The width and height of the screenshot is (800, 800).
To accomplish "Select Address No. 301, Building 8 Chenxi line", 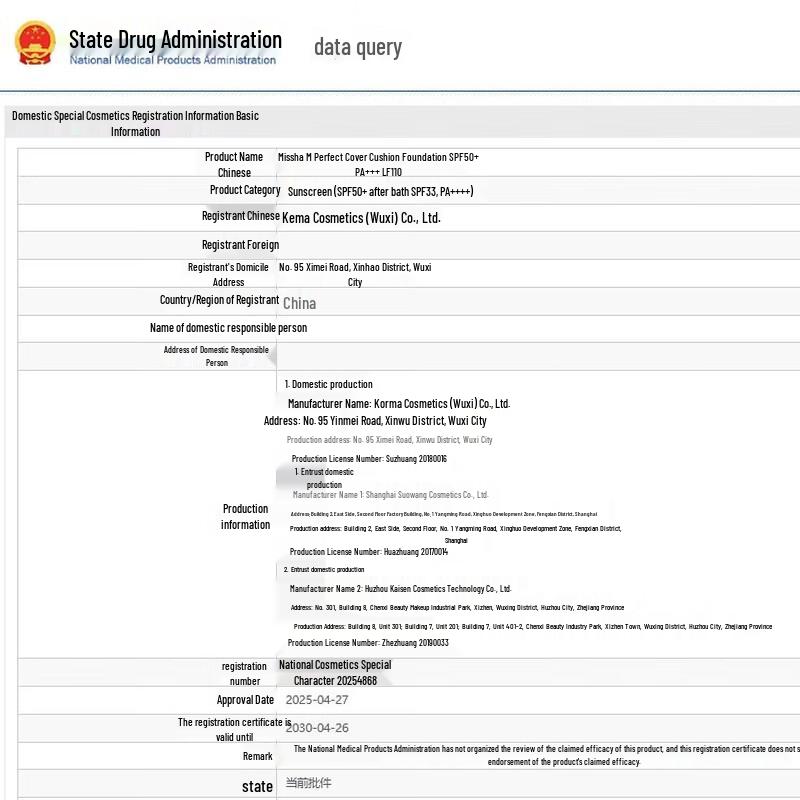I will (457, 608).
